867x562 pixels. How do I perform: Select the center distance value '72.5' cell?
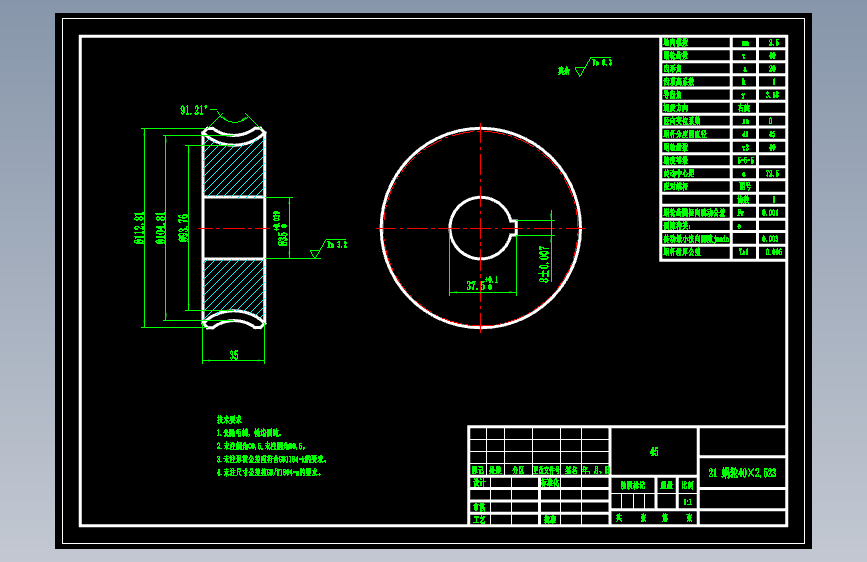pos(773,174)
